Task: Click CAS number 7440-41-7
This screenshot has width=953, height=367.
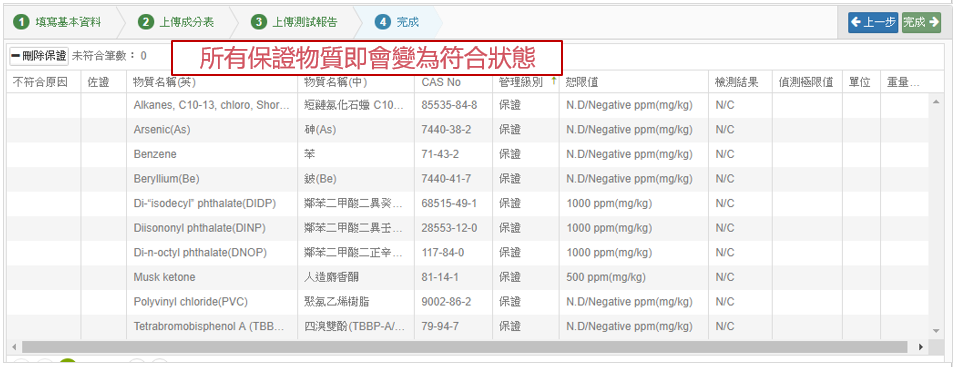Action: point(446,179)
